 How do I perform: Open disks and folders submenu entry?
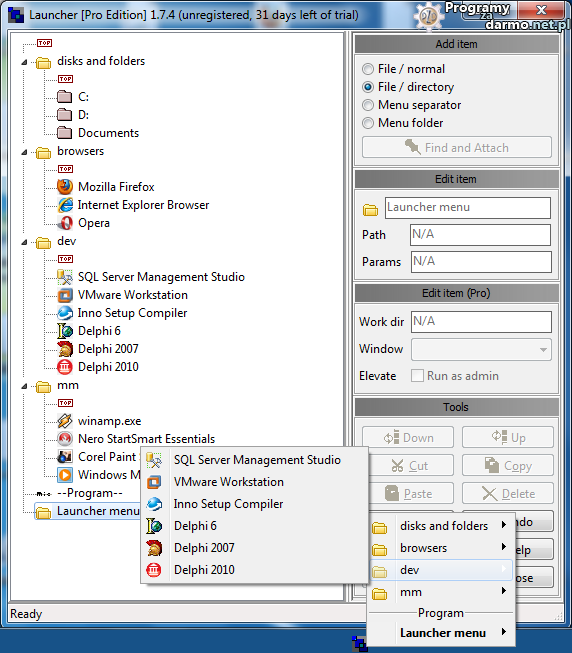(x=442, y=526)
